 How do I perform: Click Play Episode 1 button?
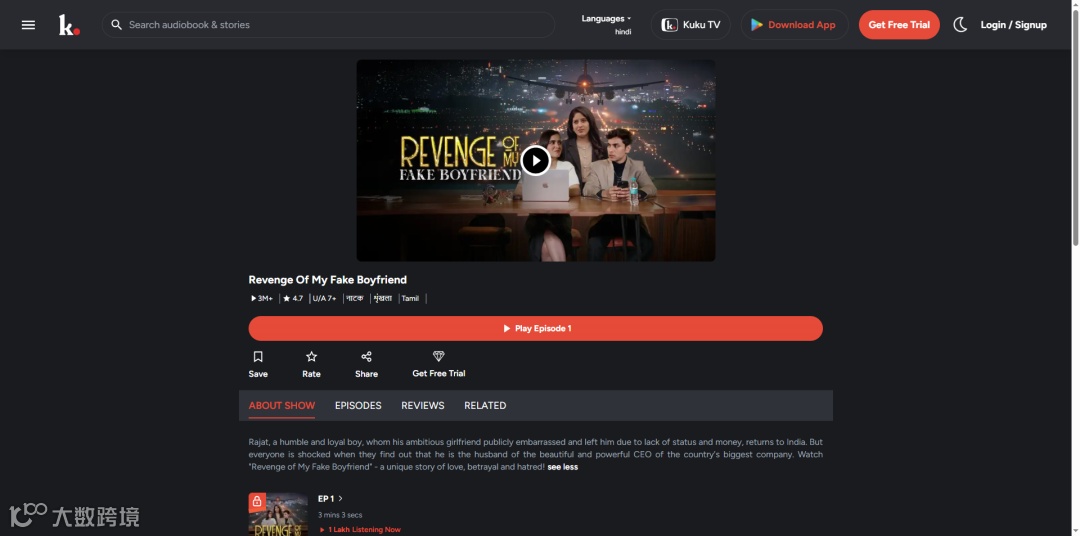click(x=535, y=329)
